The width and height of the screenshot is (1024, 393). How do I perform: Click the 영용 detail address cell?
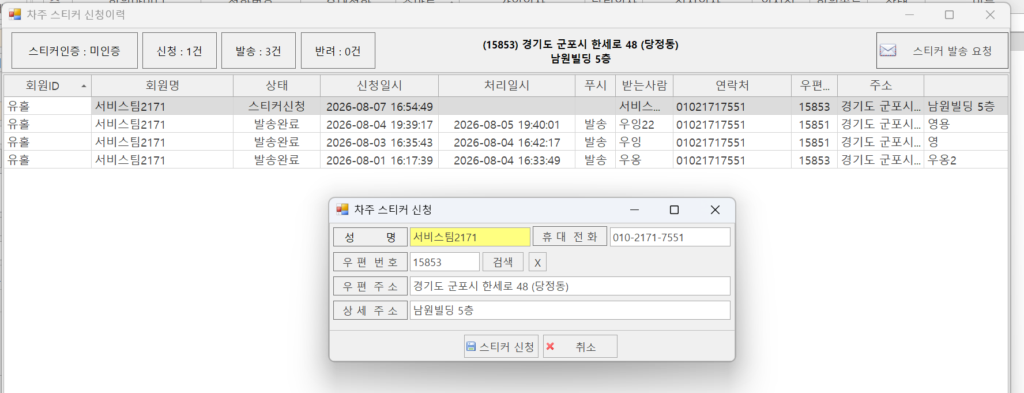pos(965,124)
